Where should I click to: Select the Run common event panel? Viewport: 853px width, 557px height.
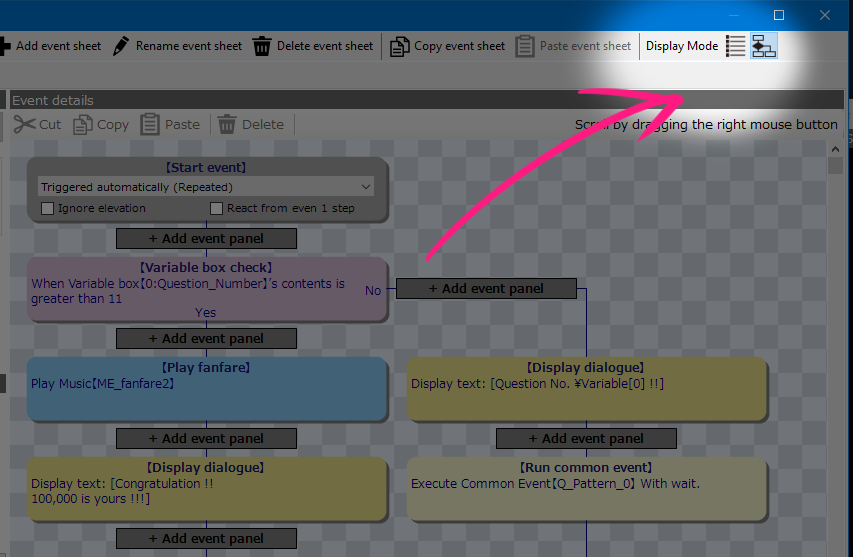pyautogui.click(x=587, y=489)
